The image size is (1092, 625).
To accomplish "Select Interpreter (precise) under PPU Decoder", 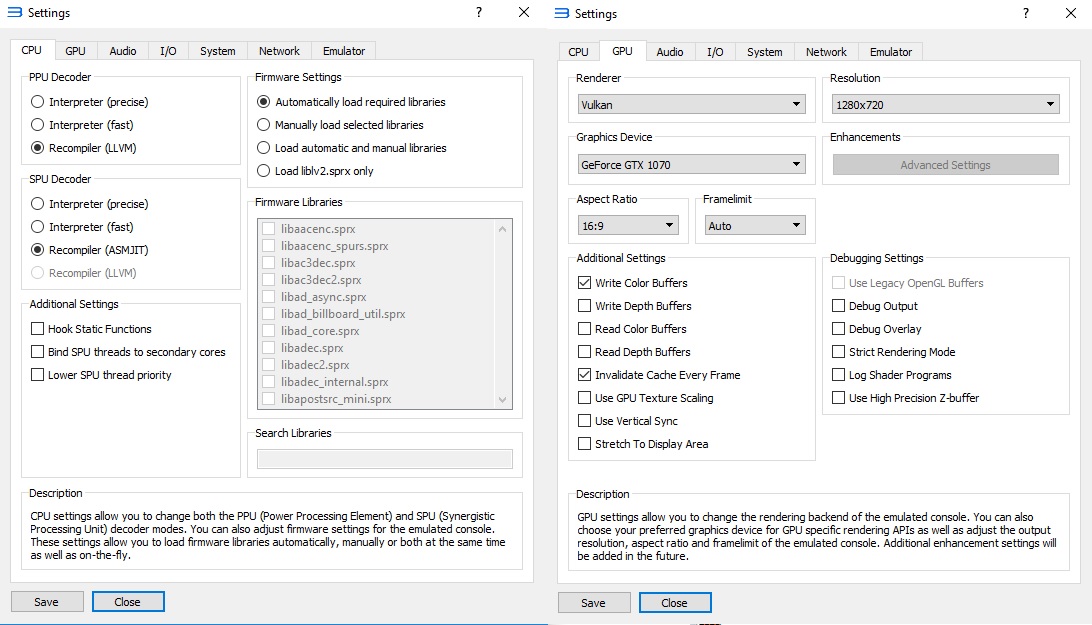I will click(x=38, y=102).
